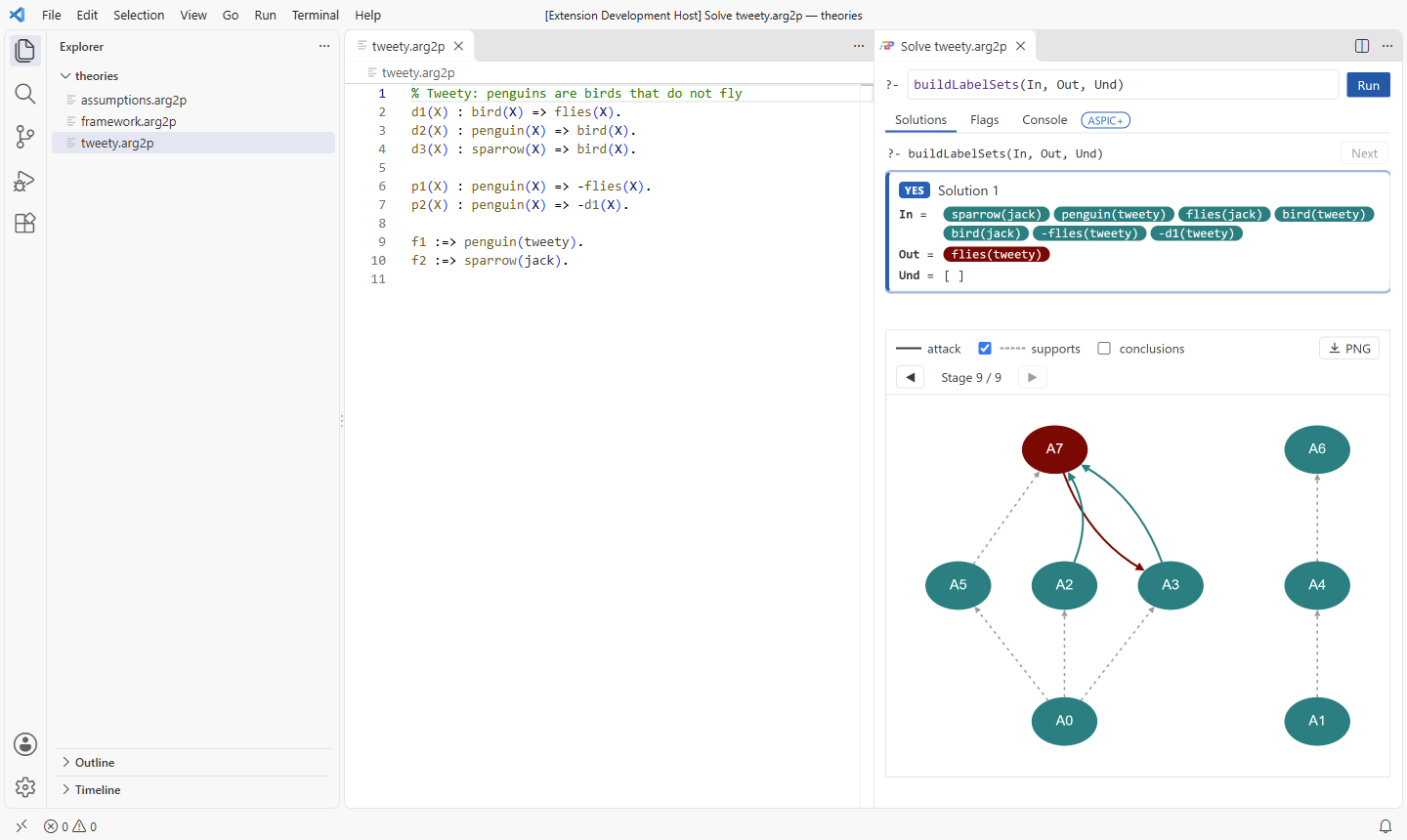Open the Manage gear icon
The height and width of the screenshot is (840, 1407).
(25, 787)
